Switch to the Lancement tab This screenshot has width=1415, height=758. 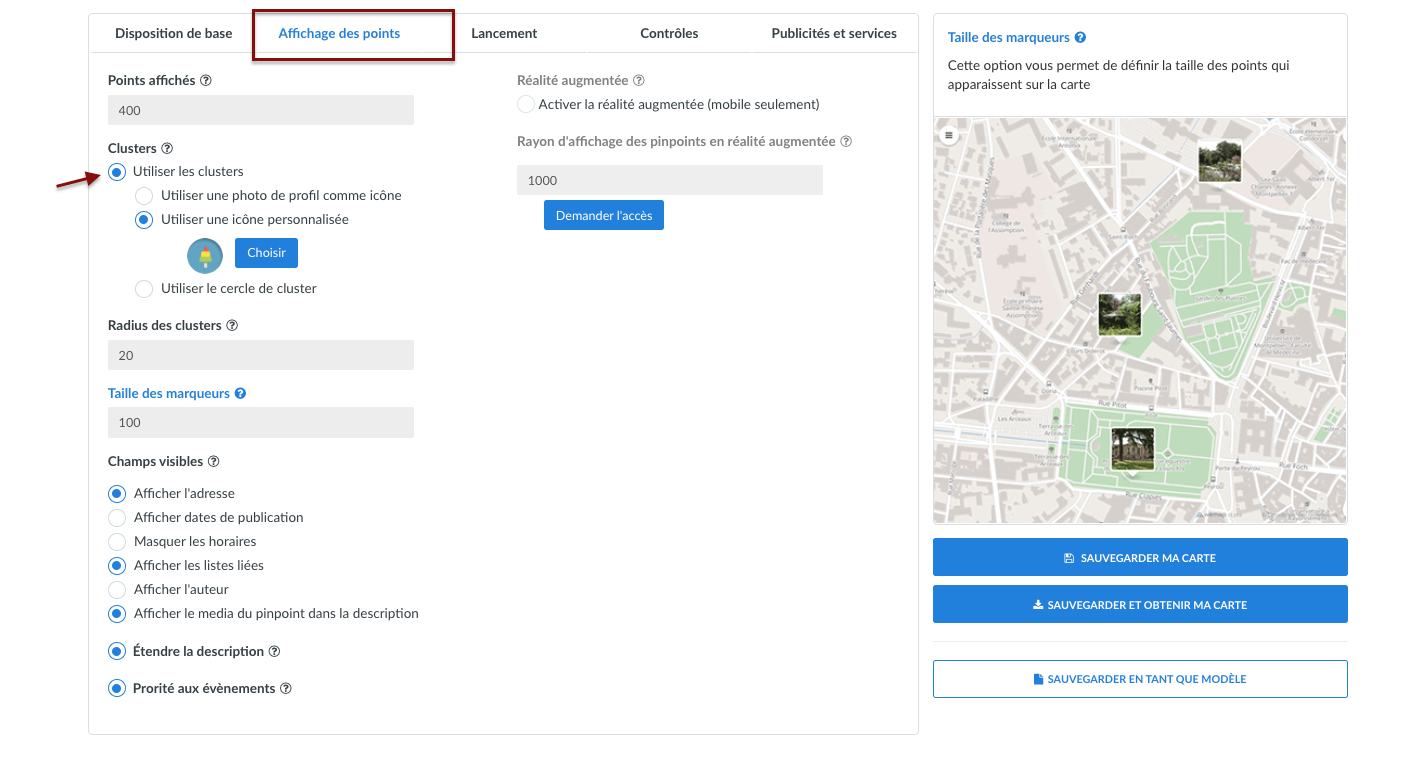(504, 34)
